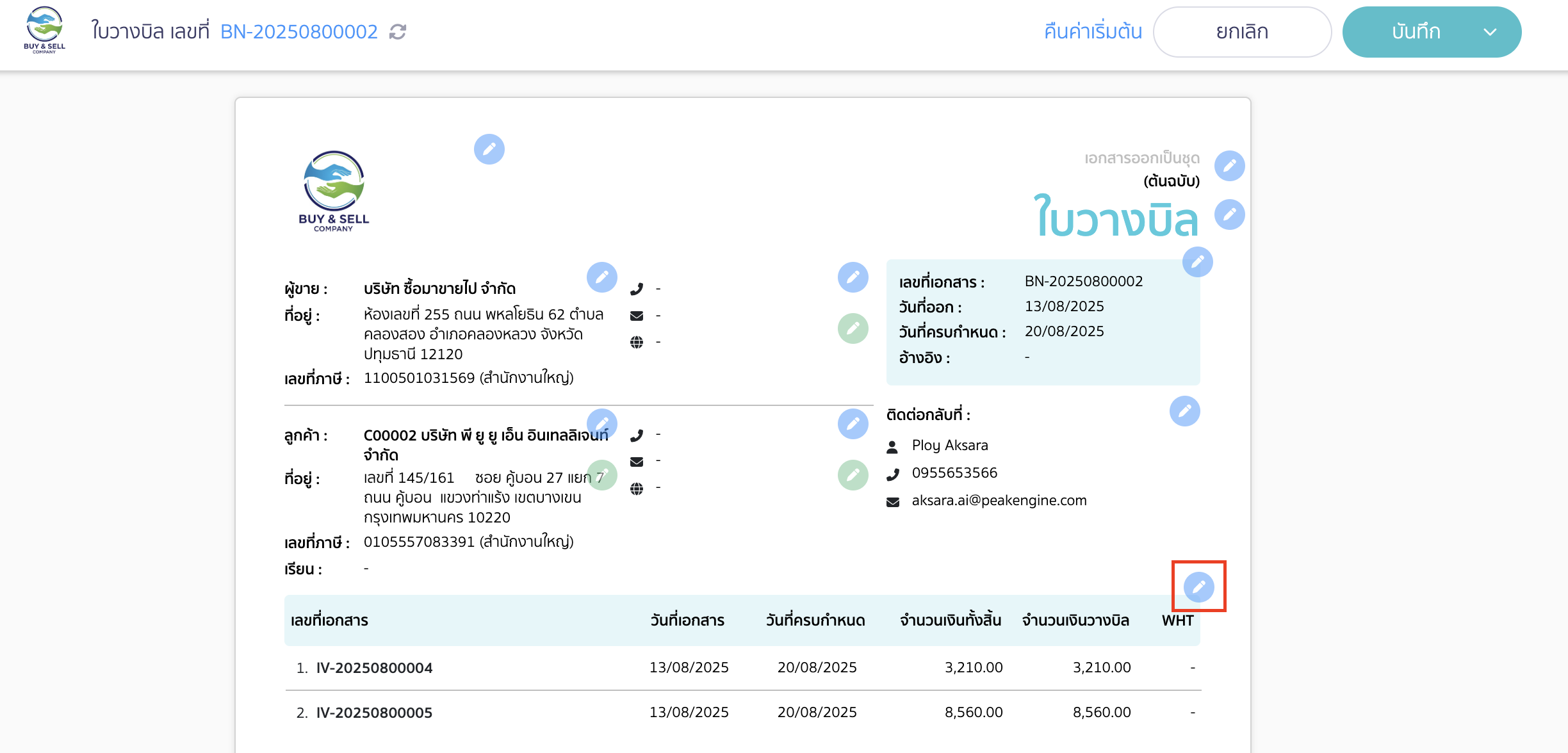Image resolution: width=1568 pixels, height=753 pixels.
Task: Edit the document info box pencil icon
Action: (x=1198, y=262)
